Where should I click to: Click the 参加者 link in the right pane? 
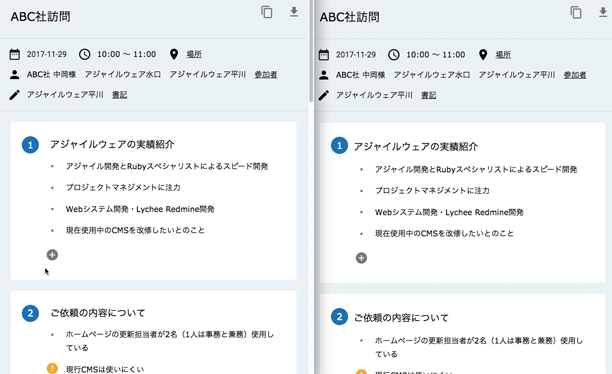[575, 75]
